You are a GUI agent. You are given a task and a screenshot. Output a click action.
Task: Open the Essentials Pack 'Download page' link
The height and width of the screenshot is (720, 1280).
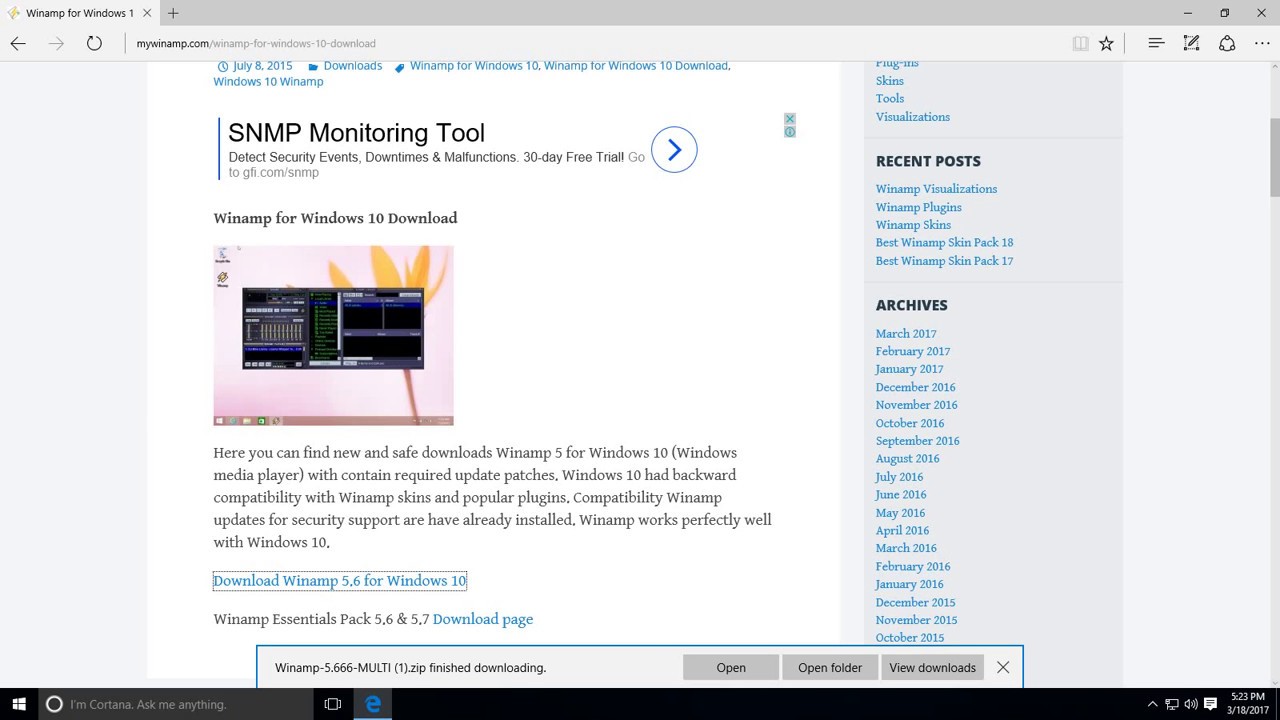(x=483, y=619)
